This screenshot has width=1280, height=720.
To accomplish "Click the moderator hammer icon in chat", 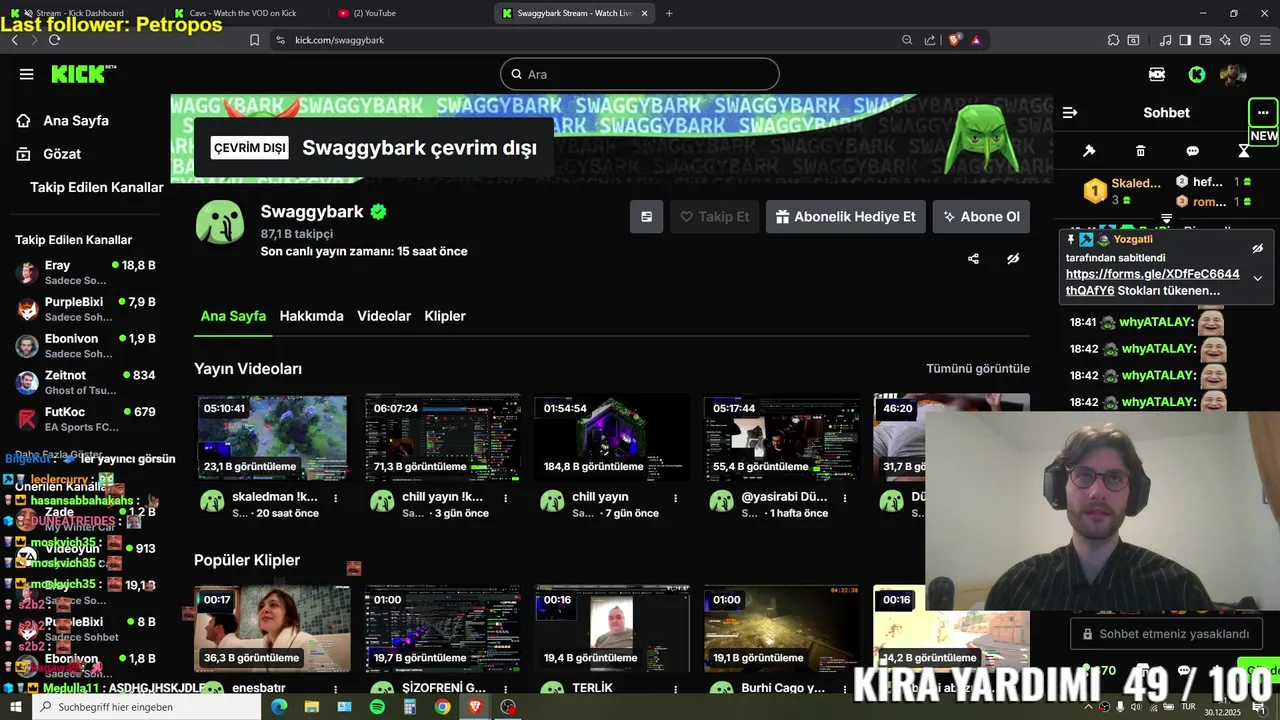I will click(x=1089, y=151).
